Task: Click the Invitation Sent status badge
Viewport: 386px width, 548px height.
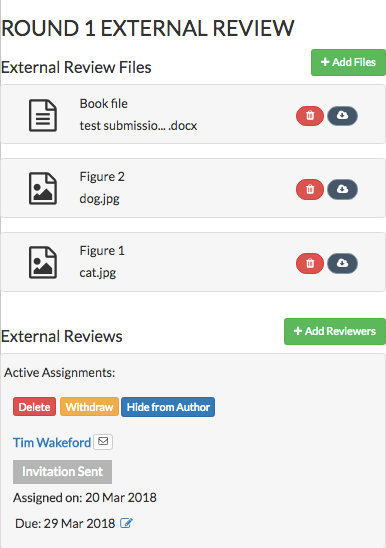Action: (x=62, y=472)
